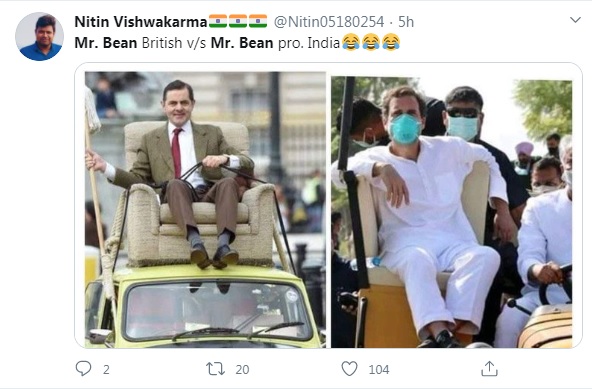Click the first Indian flag emoji
The height and width of the screenshot is (389, 592).
coord(218,21)
